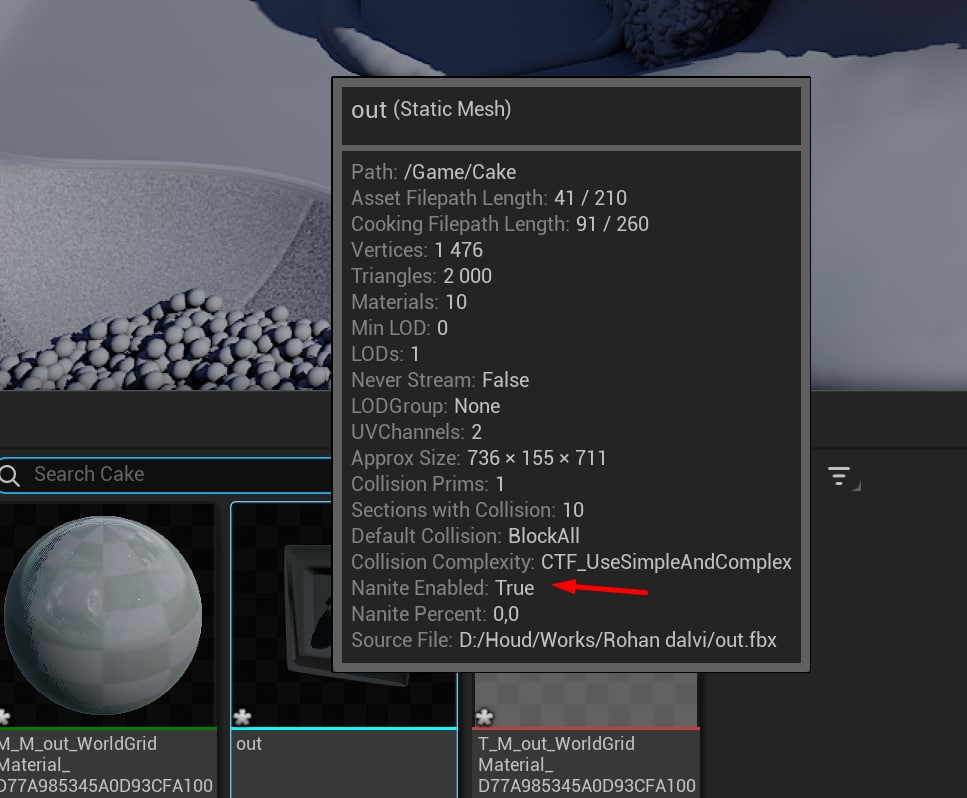The width and height of the screenshot is (967, 798).
Task: Click the 'Path: /Game/Cake' line
Action: tap(434, 172)
